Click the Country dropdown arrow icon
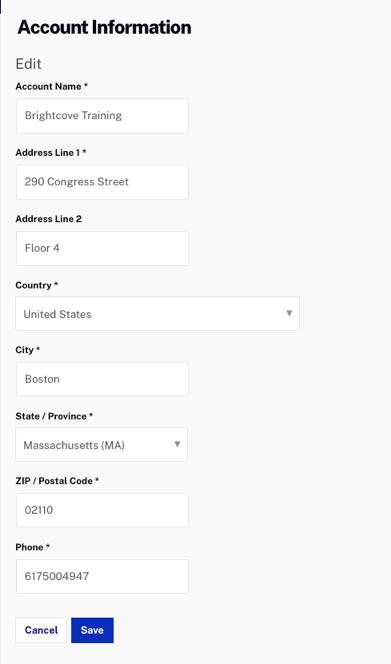Image resolution: width=391 pixels, height=664 pixels. click(289, 313)
